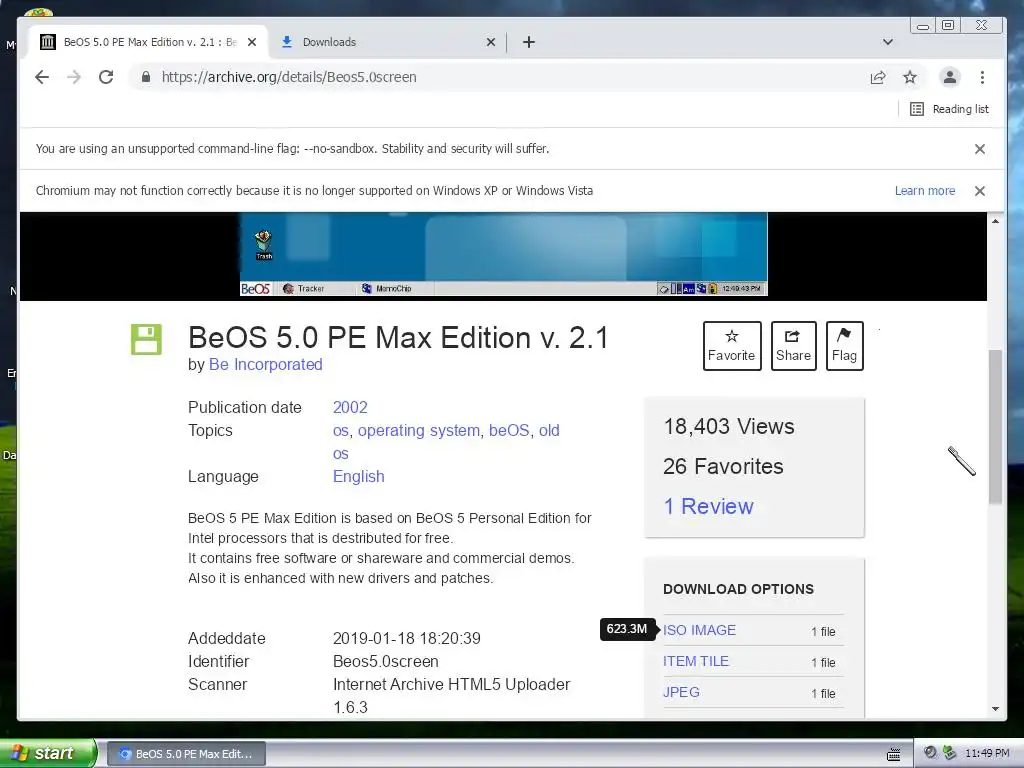Viewport: 1024px width, 768px height.
Task: Open the share page icon in address bar
Action: click(x=878, y=77)
